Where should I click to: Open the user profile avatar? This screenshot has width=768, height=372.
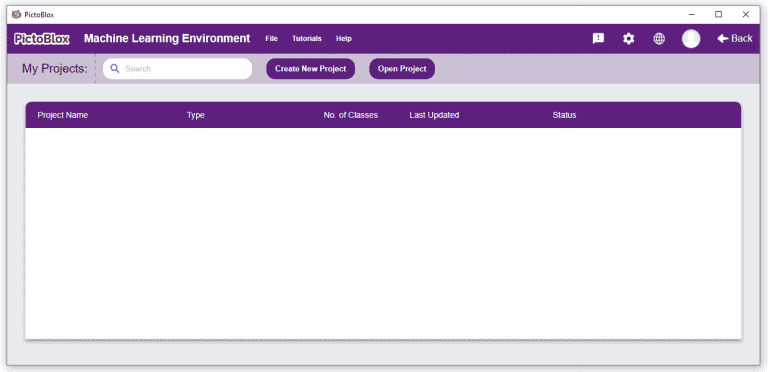pyautogui.click(x=691, y=39)
